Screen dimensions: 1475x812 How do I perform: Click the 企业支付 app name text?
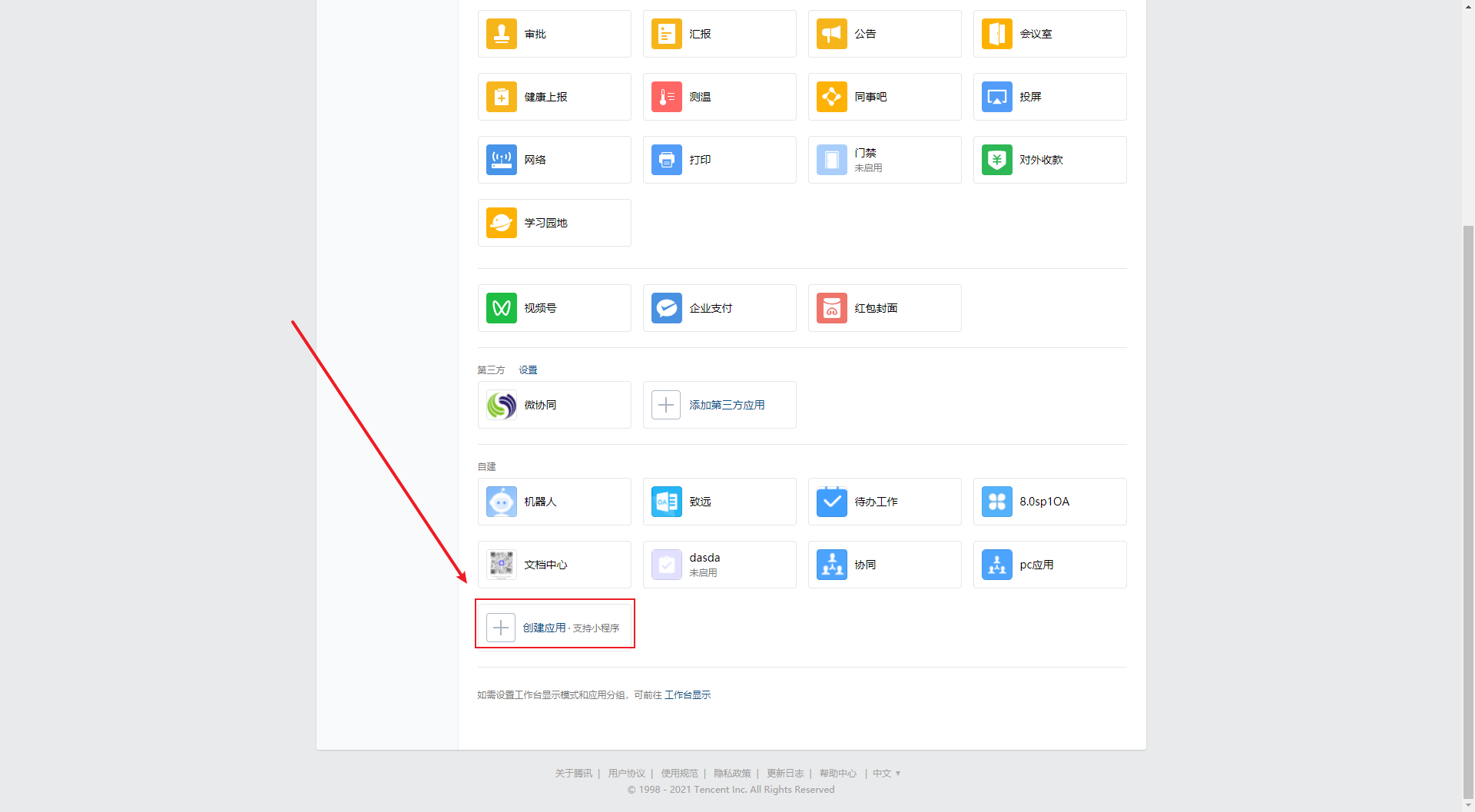point(711,308)
